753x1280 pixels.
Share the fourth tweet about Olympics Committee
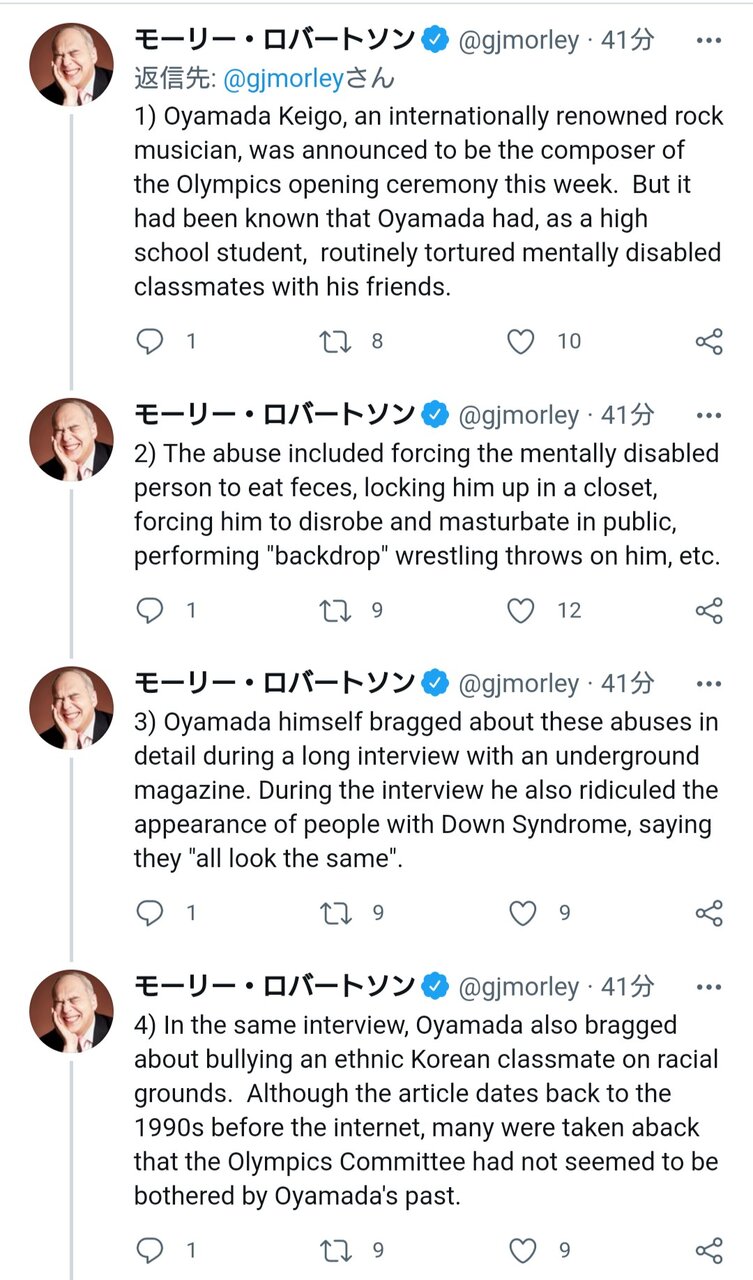[x=708, y=1250]
